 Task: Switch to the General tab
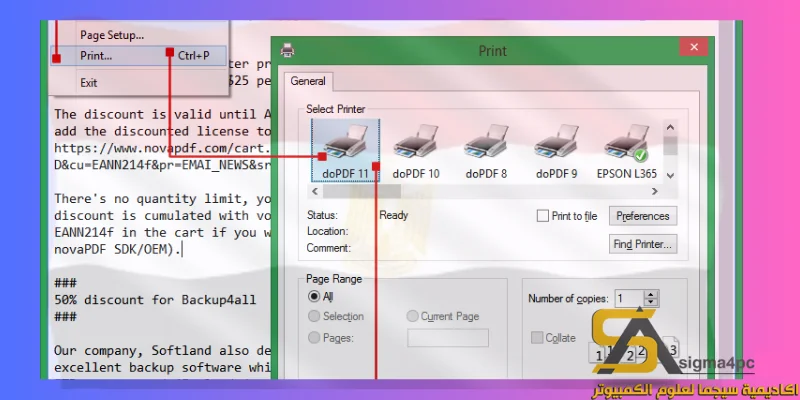pyautogui.click(x=308, y=81)
